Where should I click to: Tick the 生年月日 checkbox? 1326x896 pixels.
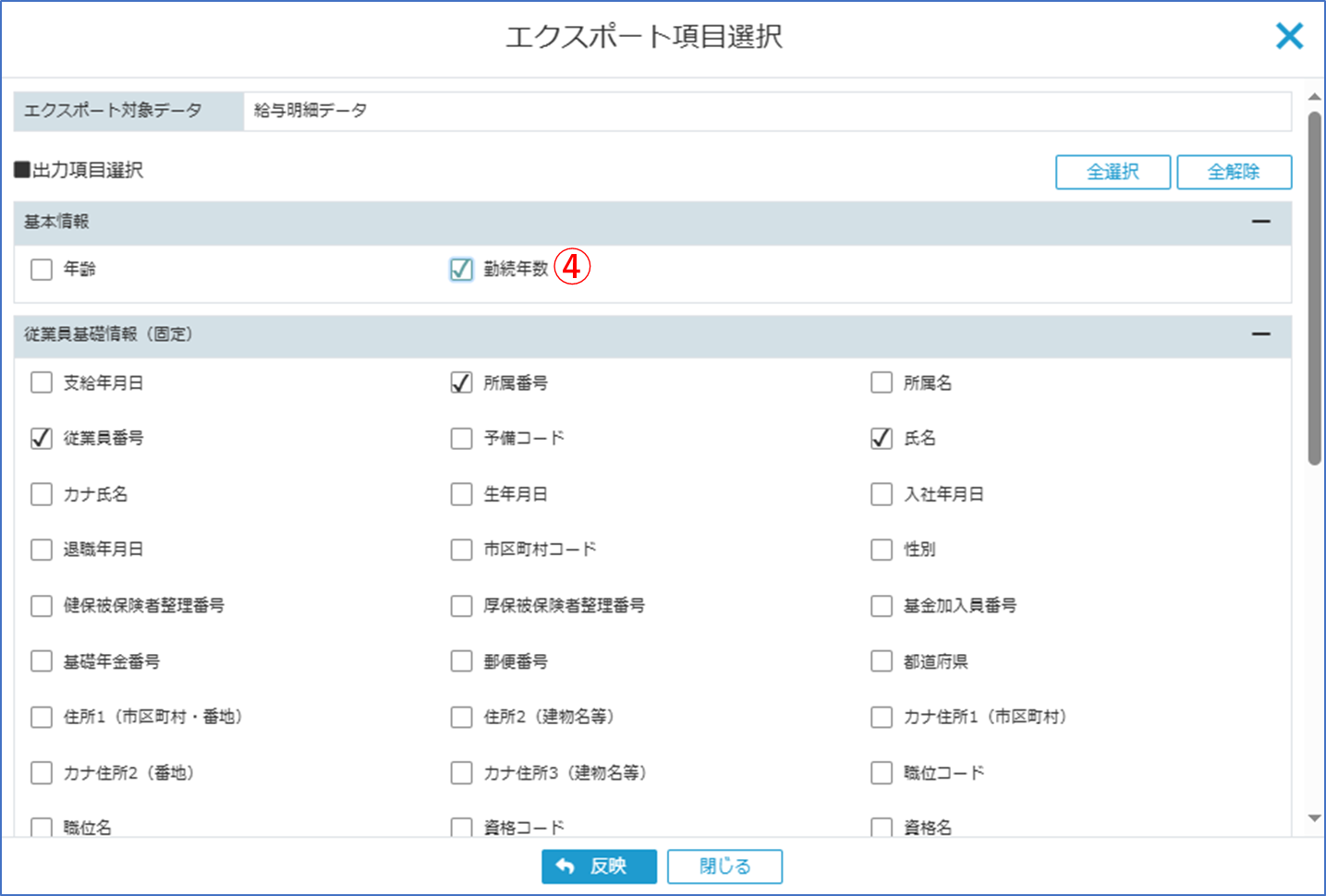pos(461,494)
